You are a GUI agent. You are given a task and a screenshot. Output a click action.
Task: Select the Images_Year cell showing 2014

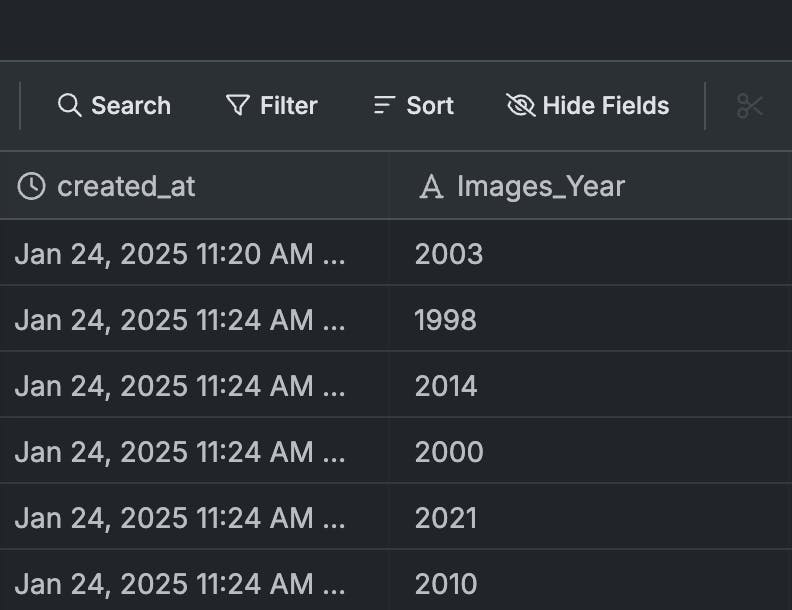446,386
